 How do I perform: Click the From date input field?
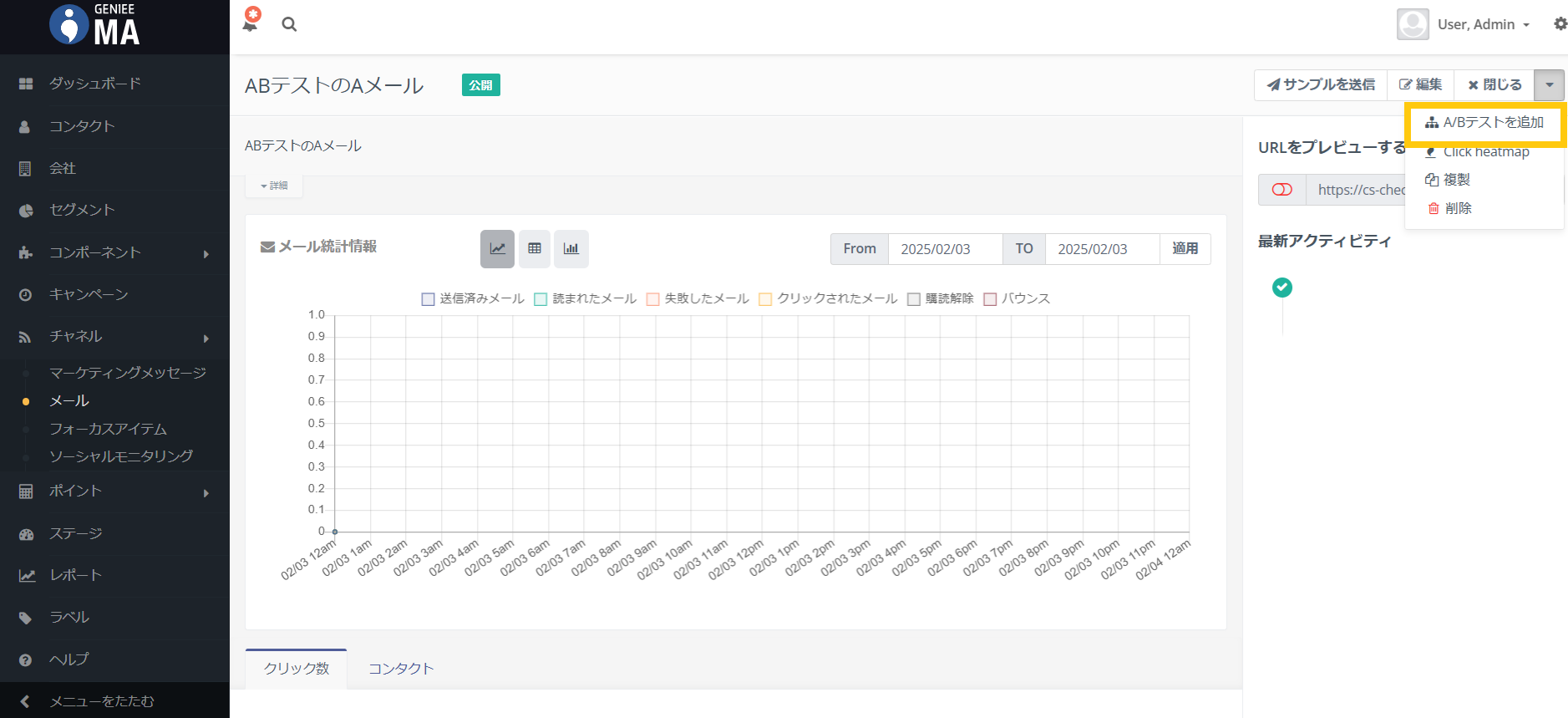click(x=944, y=249)
